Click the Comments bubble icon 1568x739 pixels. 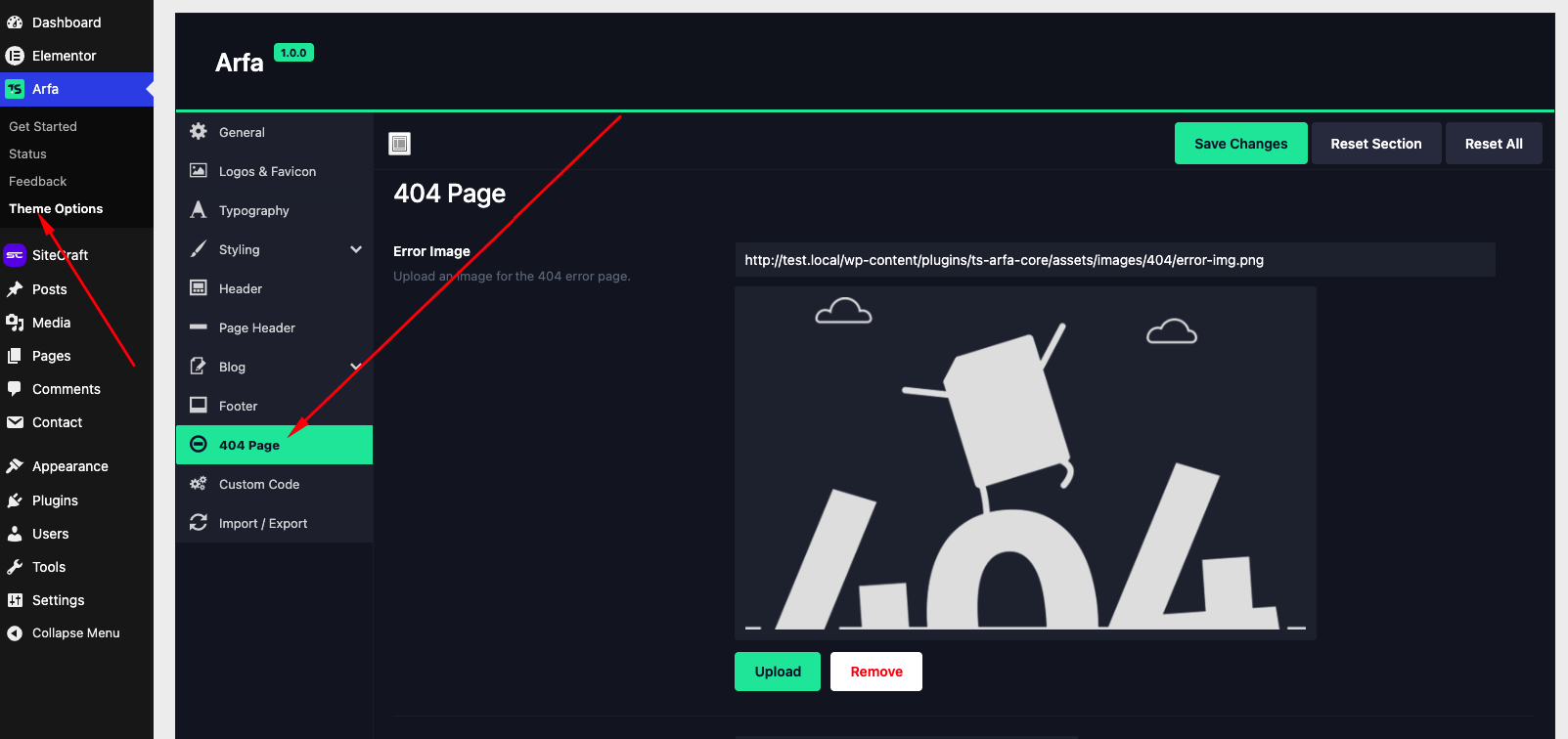pos(15,389)
